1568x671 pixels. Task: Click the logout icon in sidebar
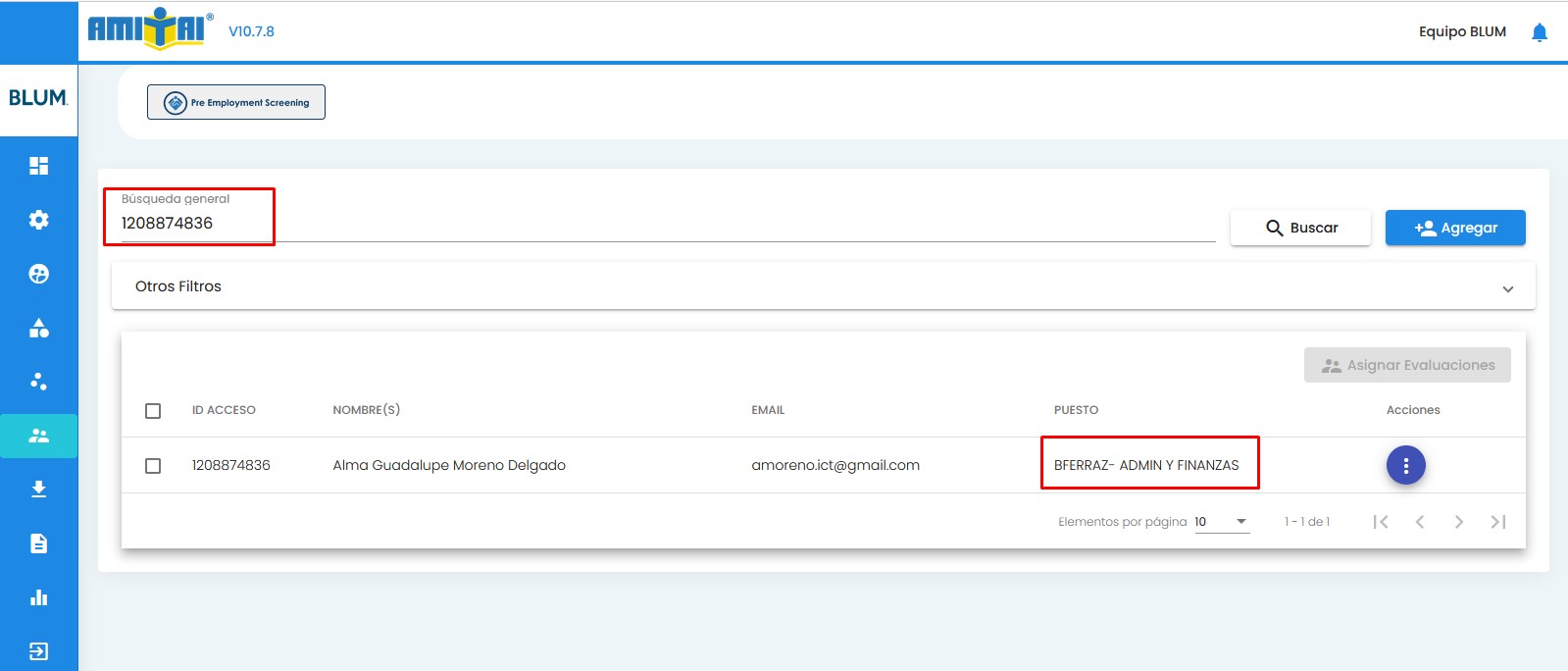[x=38, y=651]
